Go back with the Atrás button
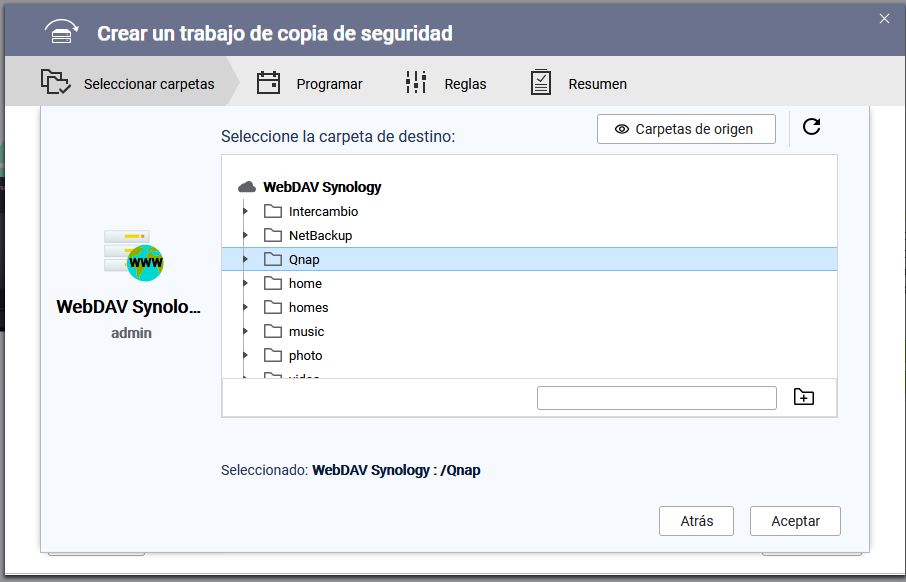Viewport: 906px width, 582px height. 696,521
